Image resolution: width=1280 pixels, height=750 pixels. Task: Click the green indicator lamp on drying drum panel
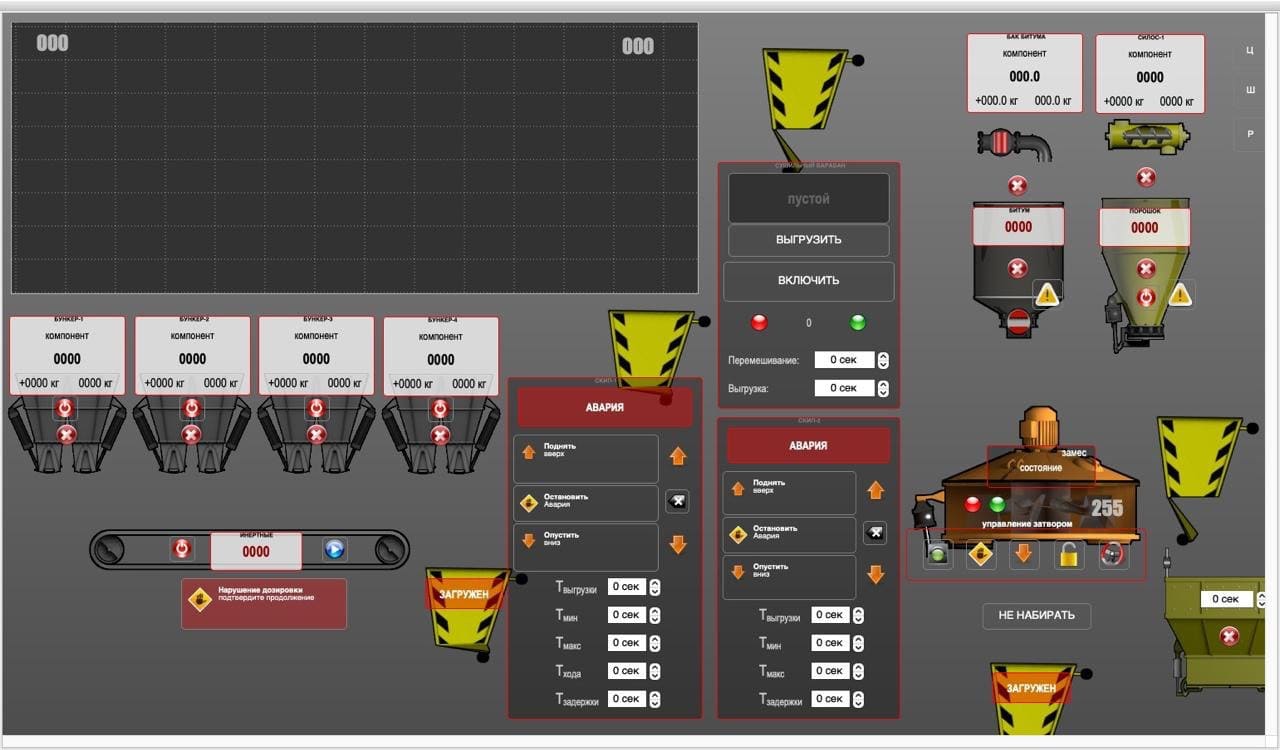[857, 322]
